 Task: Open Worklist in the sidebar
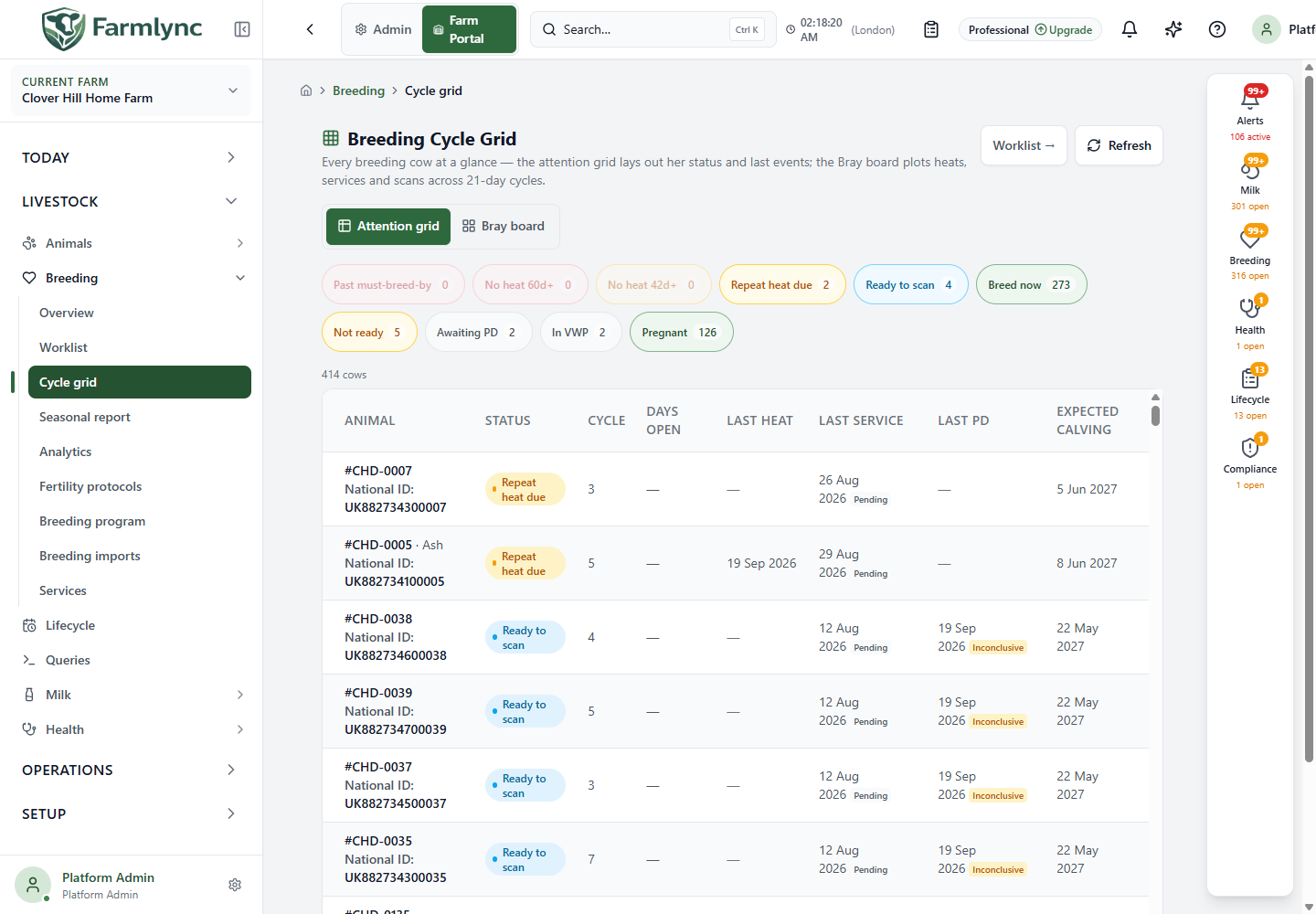[x=139, y=347]
